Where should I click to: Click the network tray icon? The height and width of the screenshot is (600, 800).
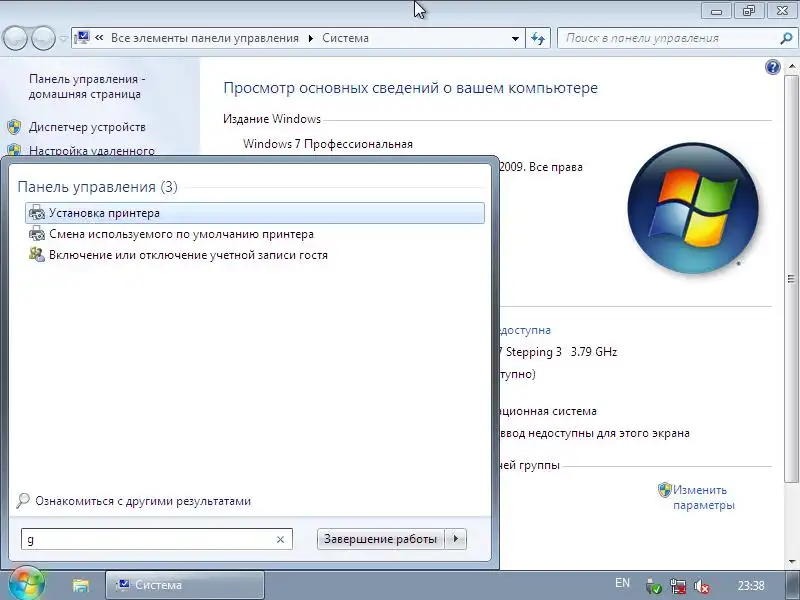[678, 587]
